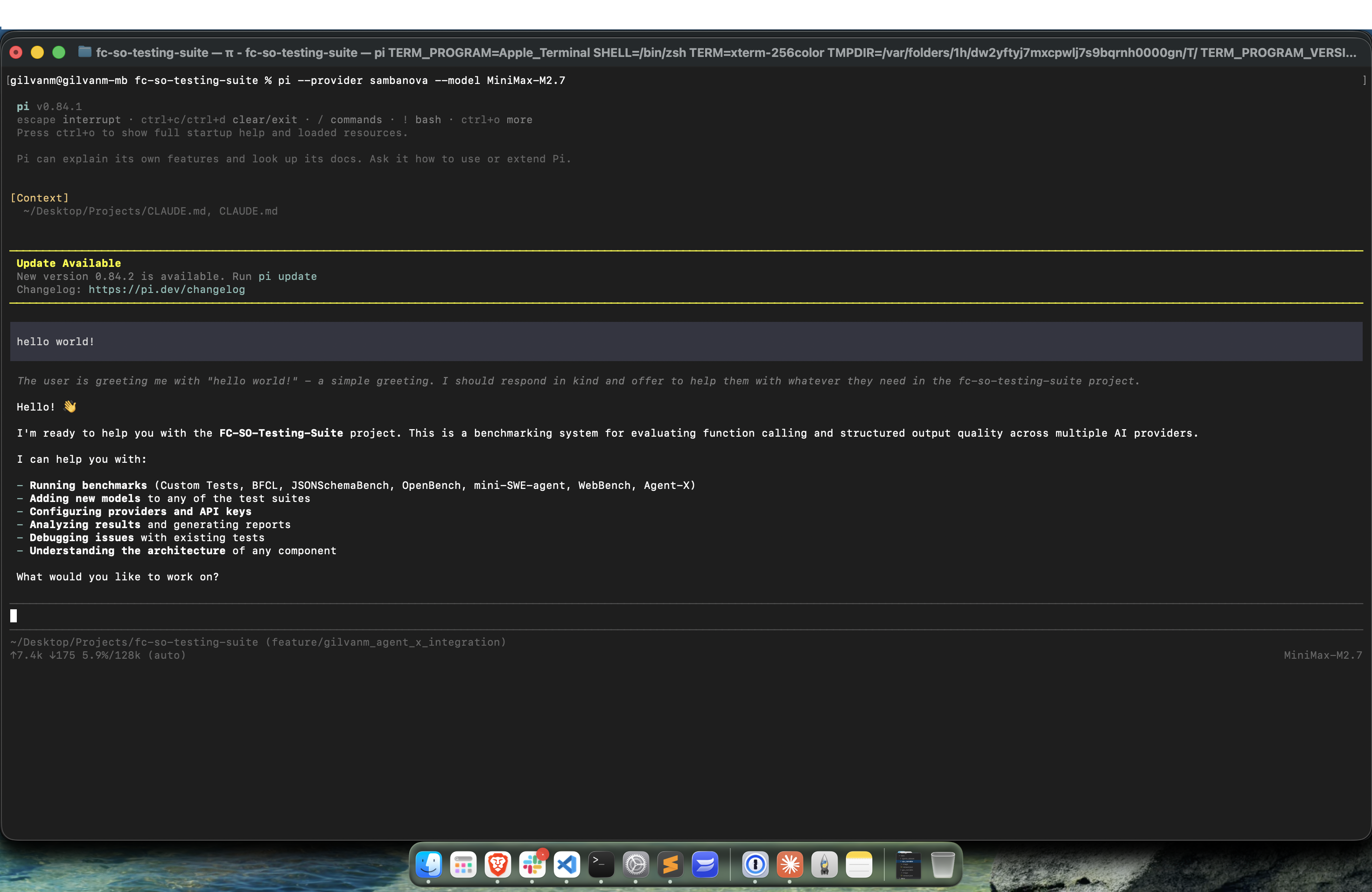
Task: Open the minimized window thumbnail in the Dock
Action: point(908,864)
